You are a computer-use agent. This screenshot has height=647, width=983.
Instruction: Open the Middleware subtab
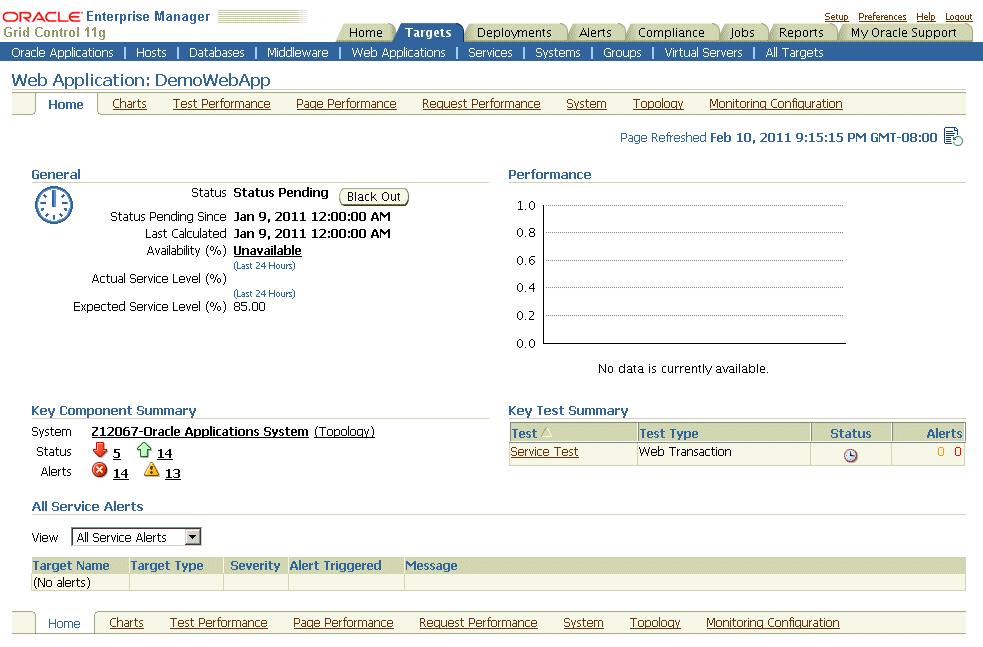point(297,53)
